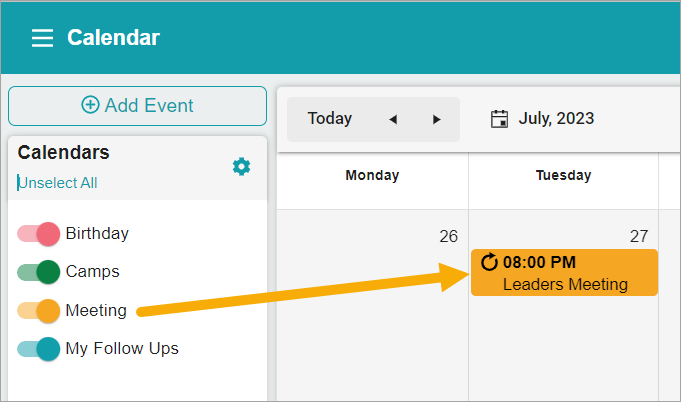Screen dimensions: 681x402
Task: Select the Monday 26 day cell
Action: pos(373,306)
